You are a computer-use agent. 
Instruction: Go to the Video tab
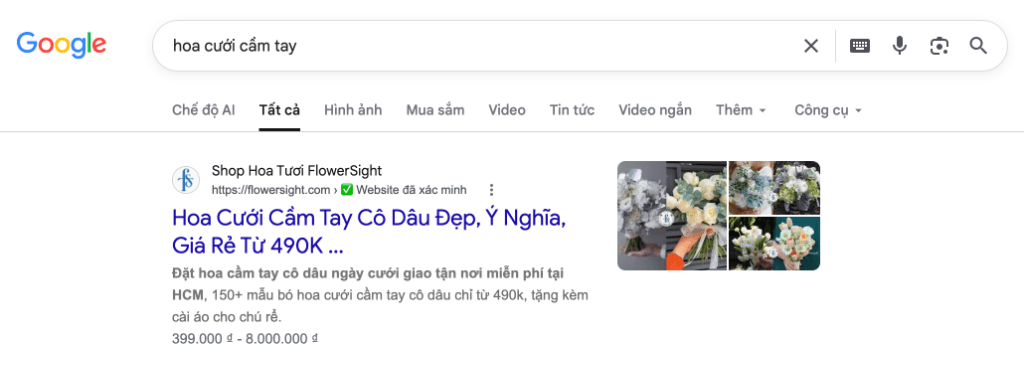pos(507,110)
